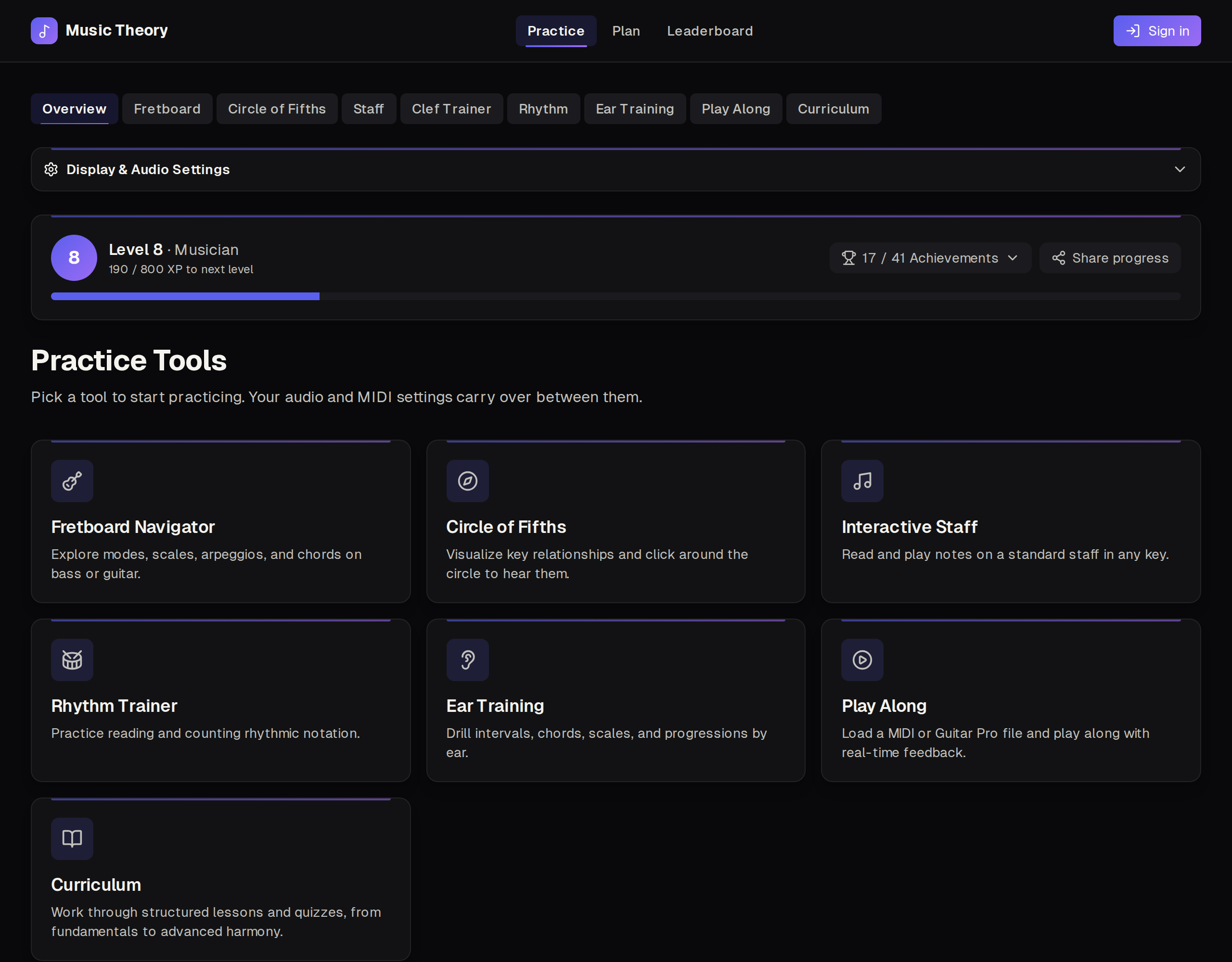This screenshot has width=1232, height=962.
Task: Click the '190 / 800 XP to next level' text
Action: click(181, 269)
